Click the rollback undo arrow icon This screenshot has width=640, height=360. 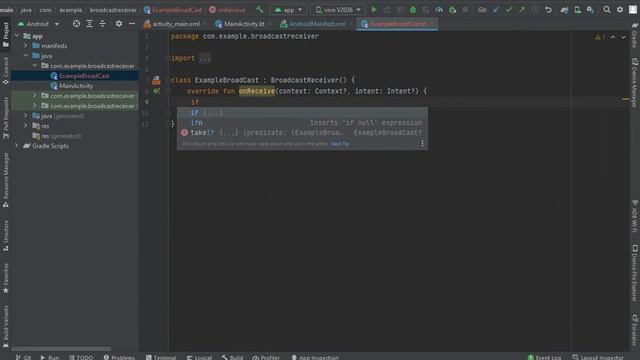(x=548, y=9)
